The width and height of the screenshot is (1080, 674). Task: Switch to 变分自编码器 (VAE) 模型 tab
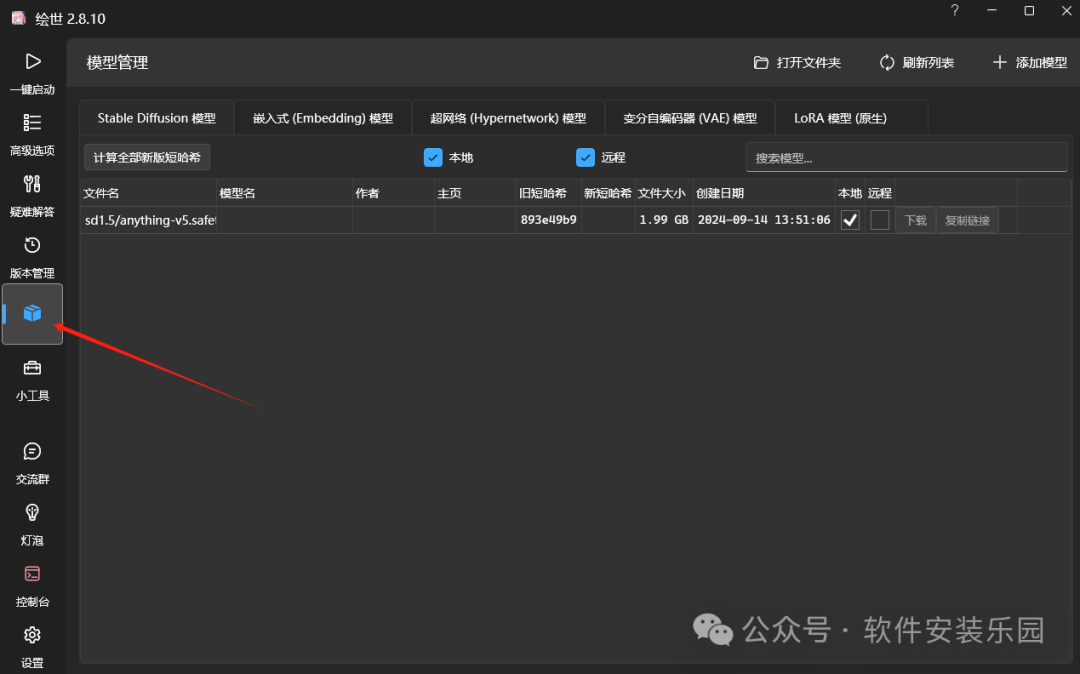(x=689, y=117)
